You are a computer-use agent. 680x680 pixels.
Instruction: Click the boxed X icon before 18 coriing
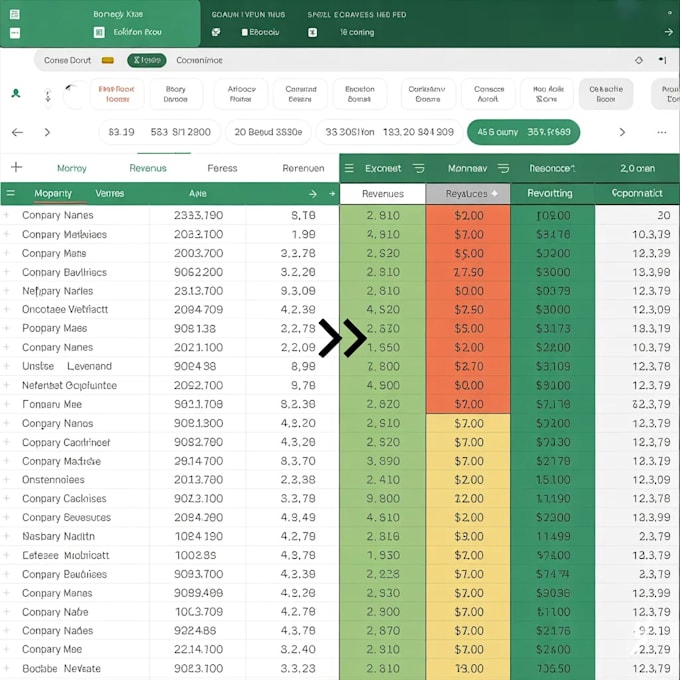pyautogui.click(x=312, y=33)
